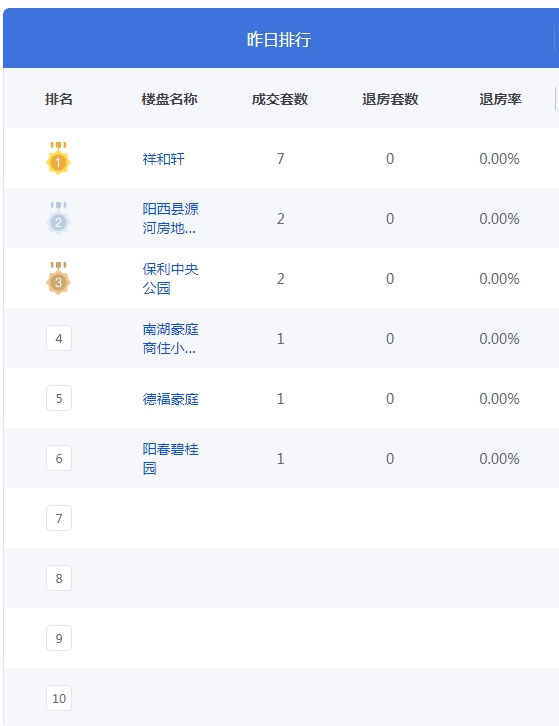Open the 阳春碧桂园 property link
The height and width of the screenshot is (726, 559).
[170, 458]
